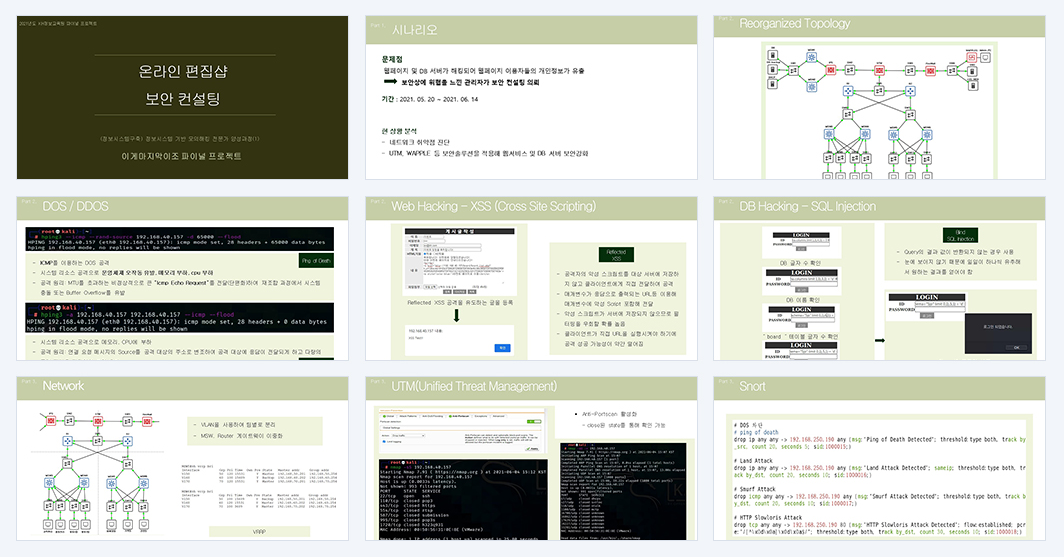Click the Reflected XSS green label
1064x557 pixels.
[x=616, y=255]
